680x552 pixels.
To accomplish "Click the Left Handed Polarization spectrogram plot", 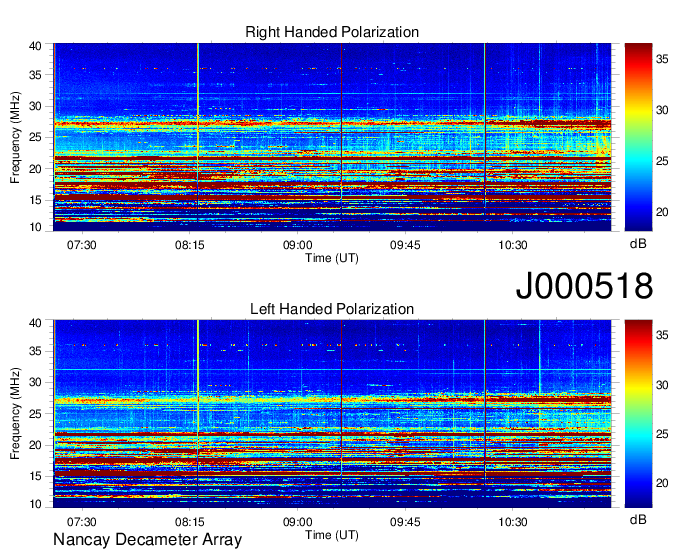I will pos(332,414).
